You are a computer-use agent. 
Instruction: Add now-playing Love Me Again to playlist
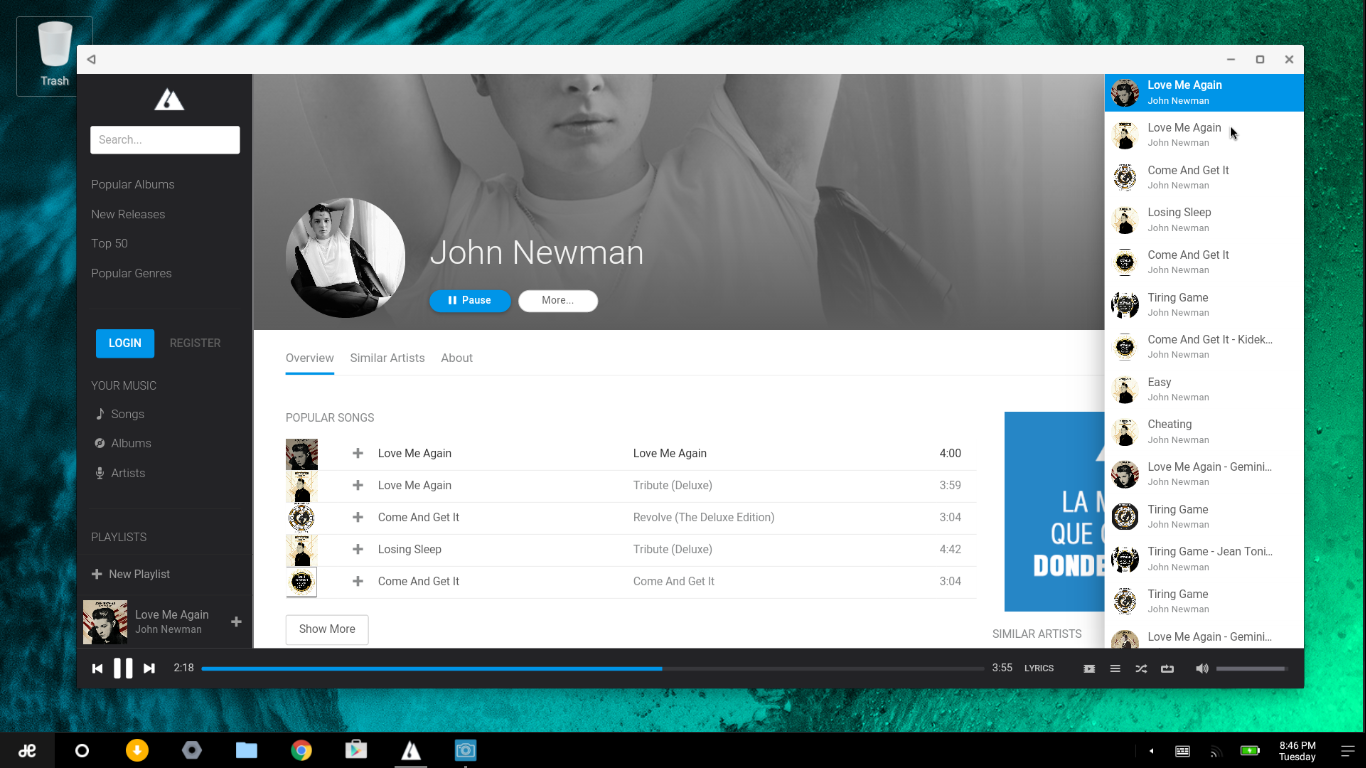pyautogui.click(x=237, y=622)
